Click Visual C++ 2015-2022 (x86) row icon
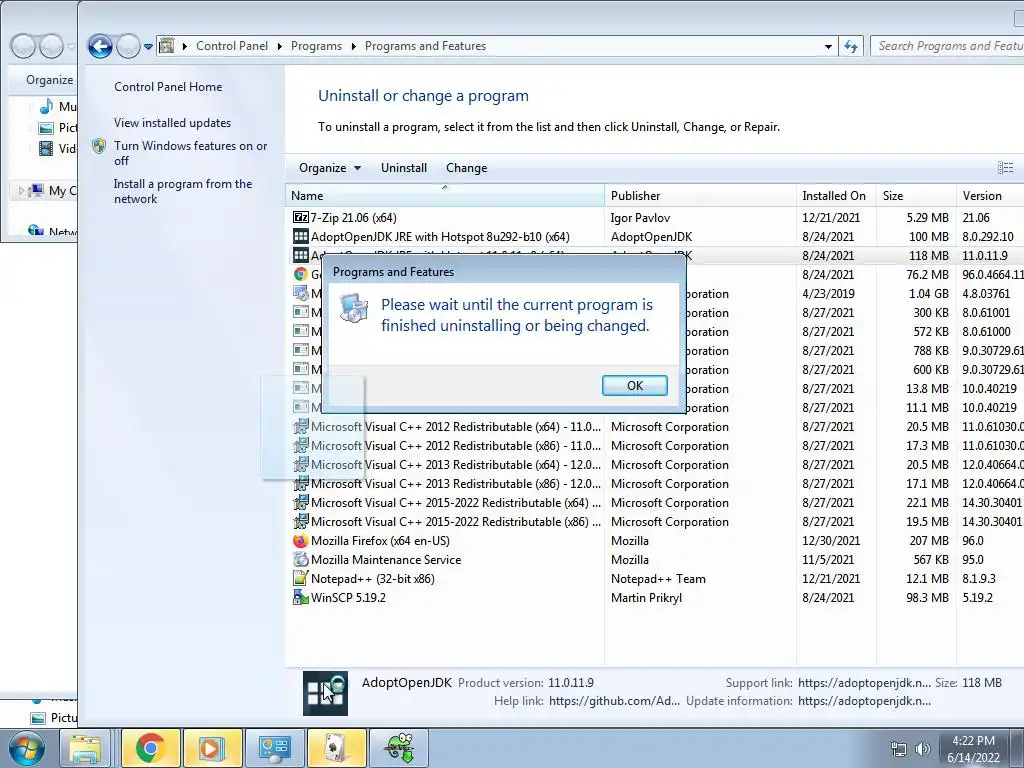 (x=300, y=521)
